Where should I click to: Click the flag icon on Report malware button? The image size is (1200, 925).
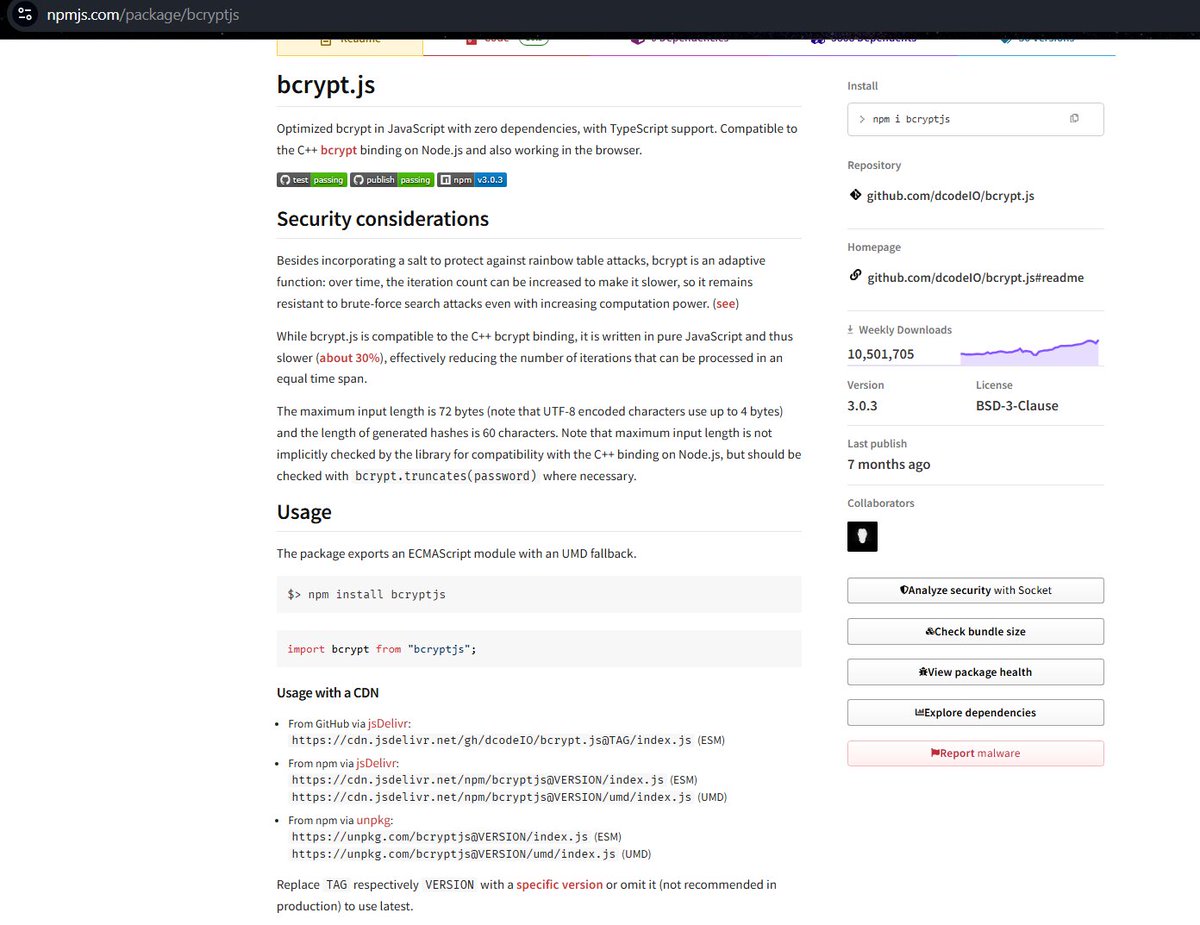pyautogui.click(x=935, y=753)
